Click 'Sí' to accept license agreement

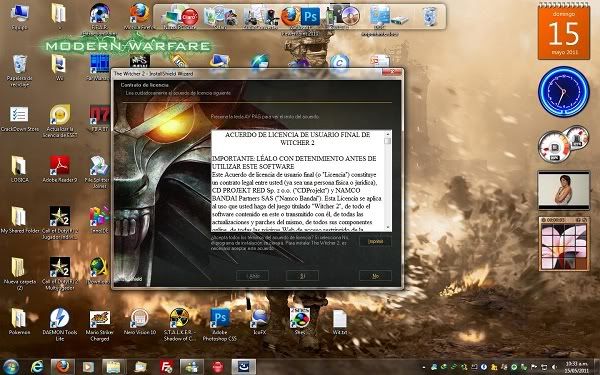pos(302,276)
